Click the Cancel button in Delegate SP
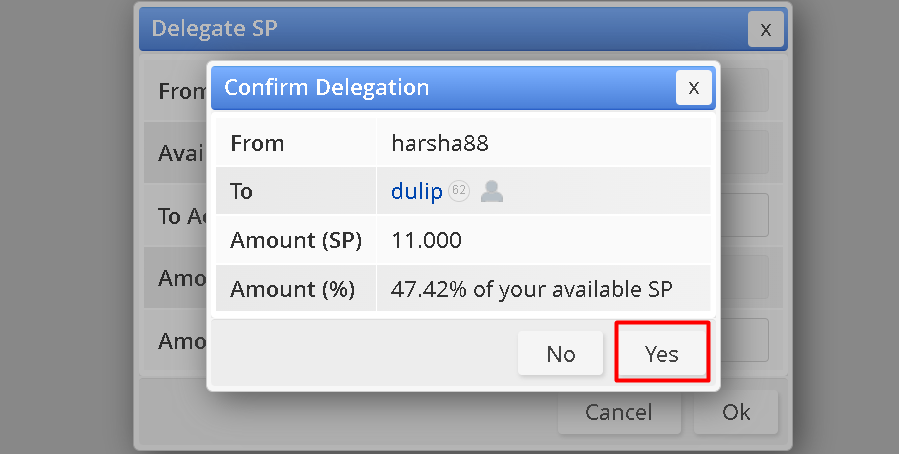The image size is (899, 454). tap(619, 412)
